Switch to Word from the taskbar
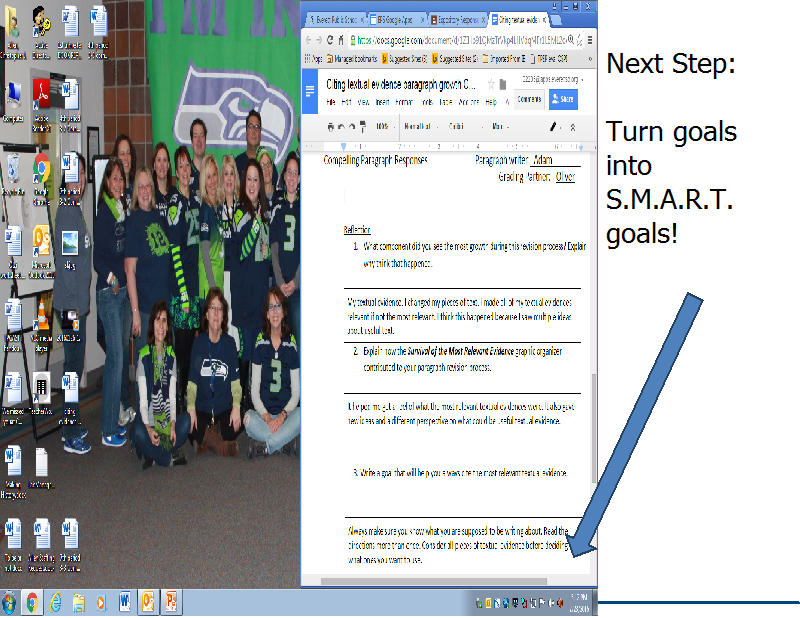 point(124,603)
